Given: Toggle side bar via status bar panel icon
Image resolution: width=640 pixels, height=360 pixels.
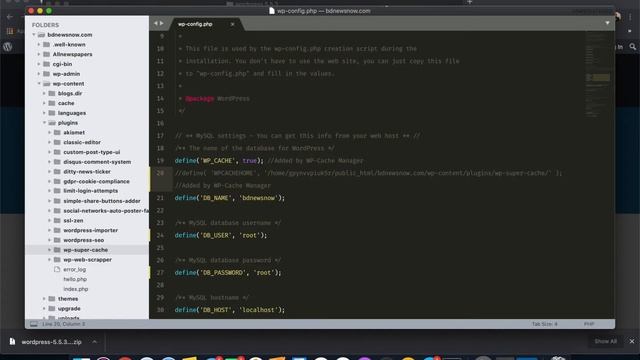Looking at the screenshot, I should click(34, 324).
